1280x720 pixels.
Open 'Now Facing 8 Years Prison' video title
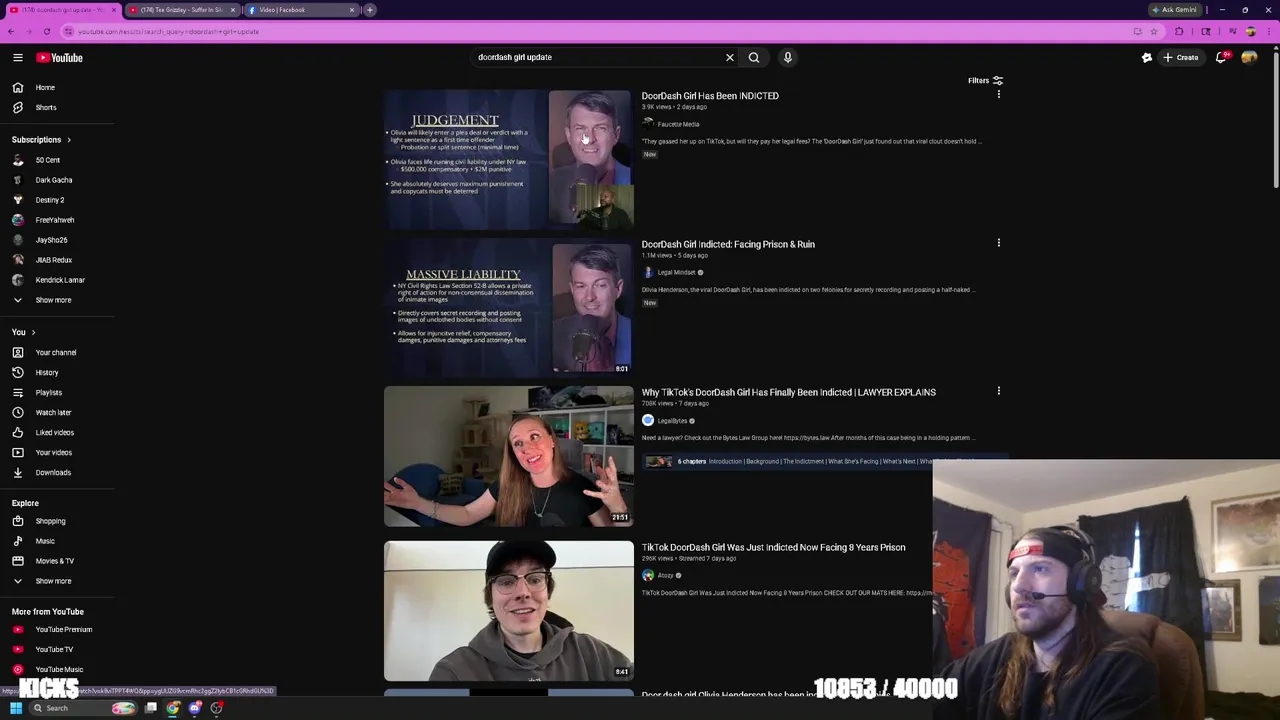tap(773, 547)
